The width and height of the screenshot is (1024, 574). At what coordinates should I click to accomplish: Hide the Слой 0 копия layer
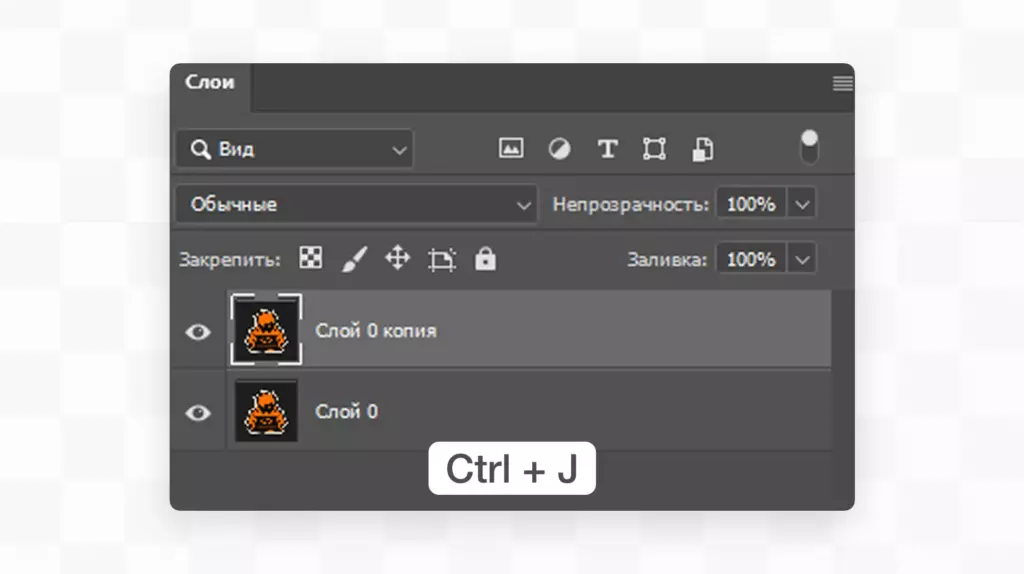click(198, 332)
